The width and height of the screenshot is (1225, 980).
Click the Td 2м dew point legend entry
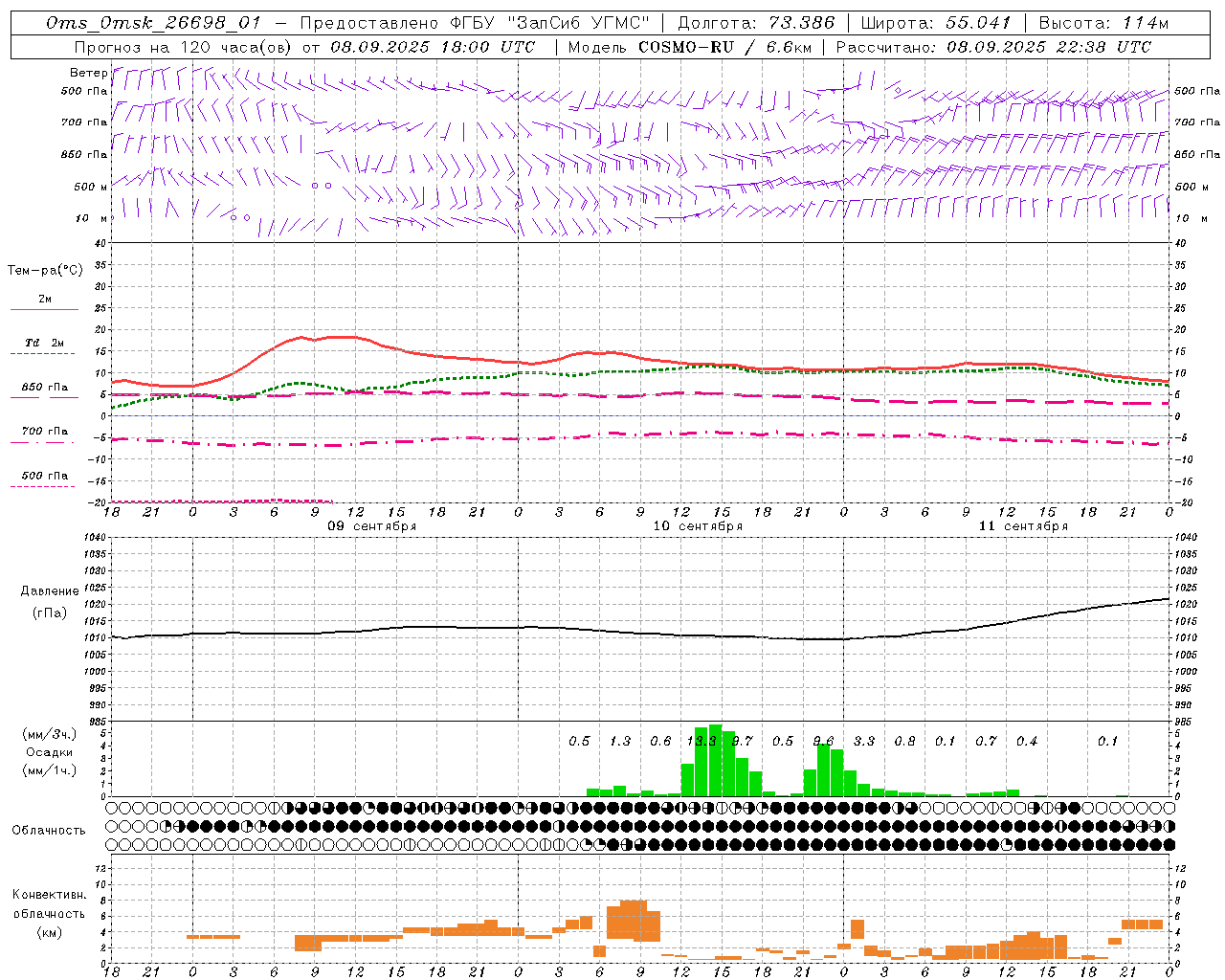(x=44, y=343)
